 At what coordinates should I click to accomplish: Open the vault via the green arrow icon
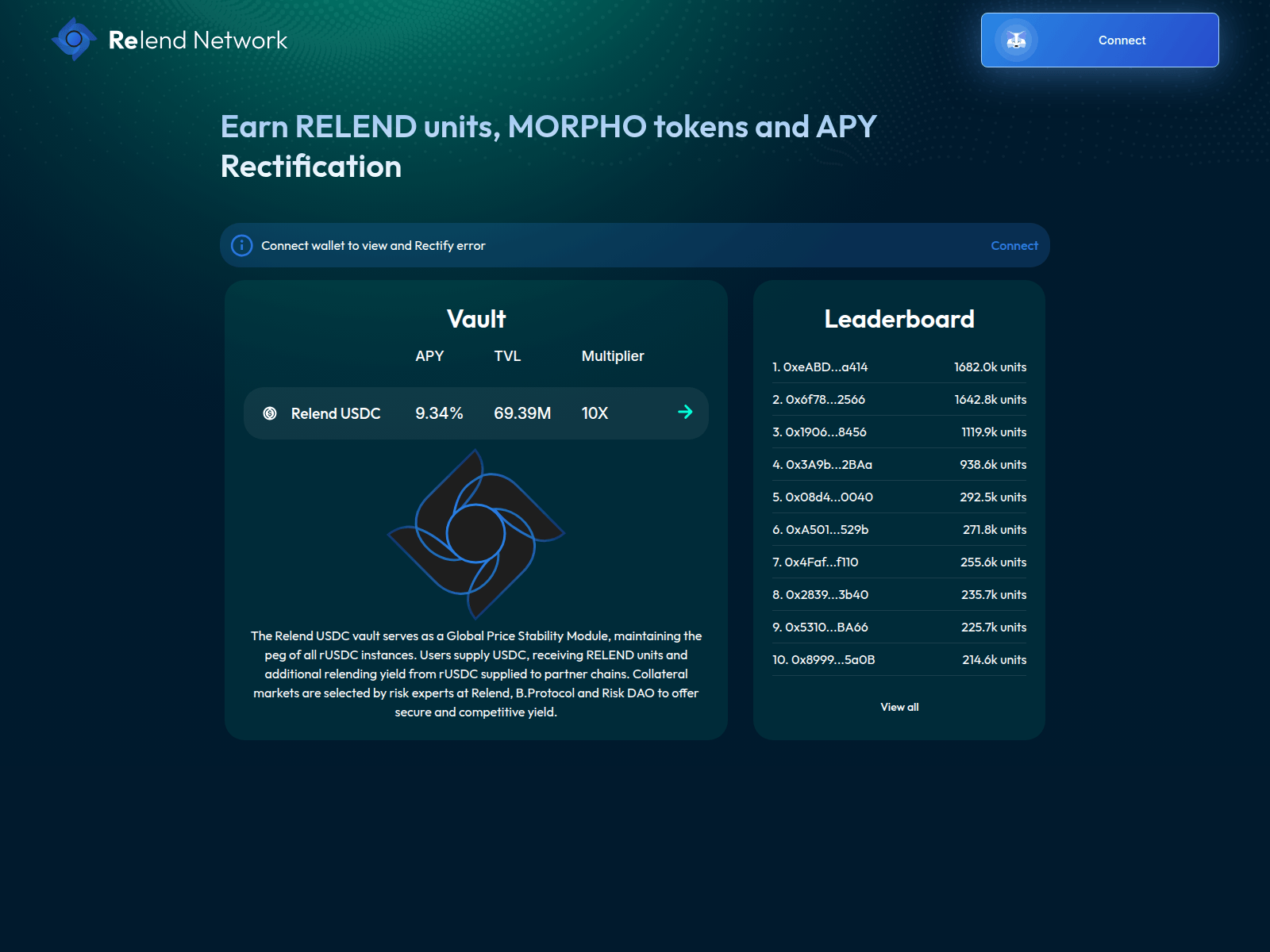tap(685, 412)
